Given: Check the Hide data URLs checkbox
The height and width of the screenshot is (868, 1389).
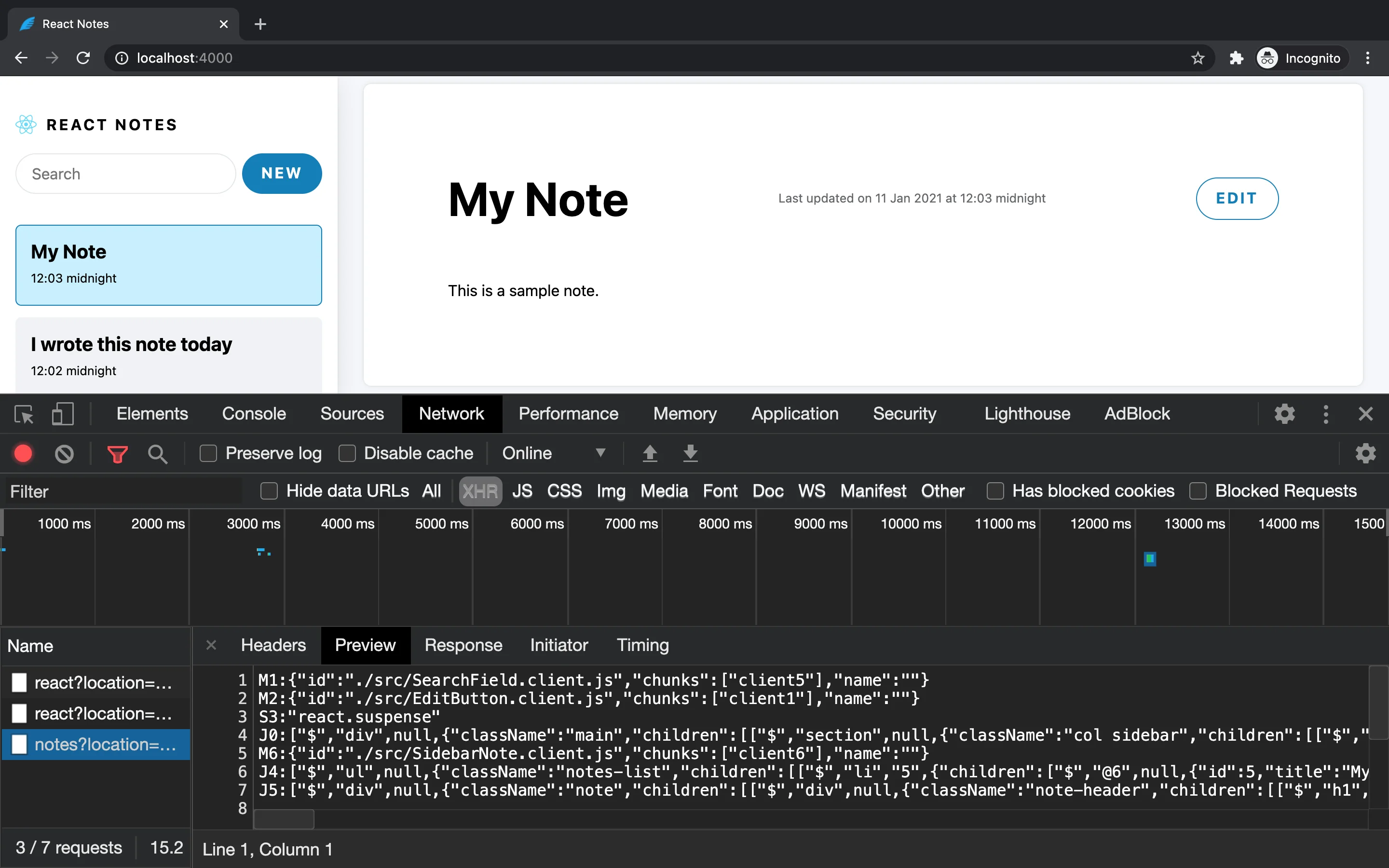Looking at the screenshot, I should tap(269, 491).
